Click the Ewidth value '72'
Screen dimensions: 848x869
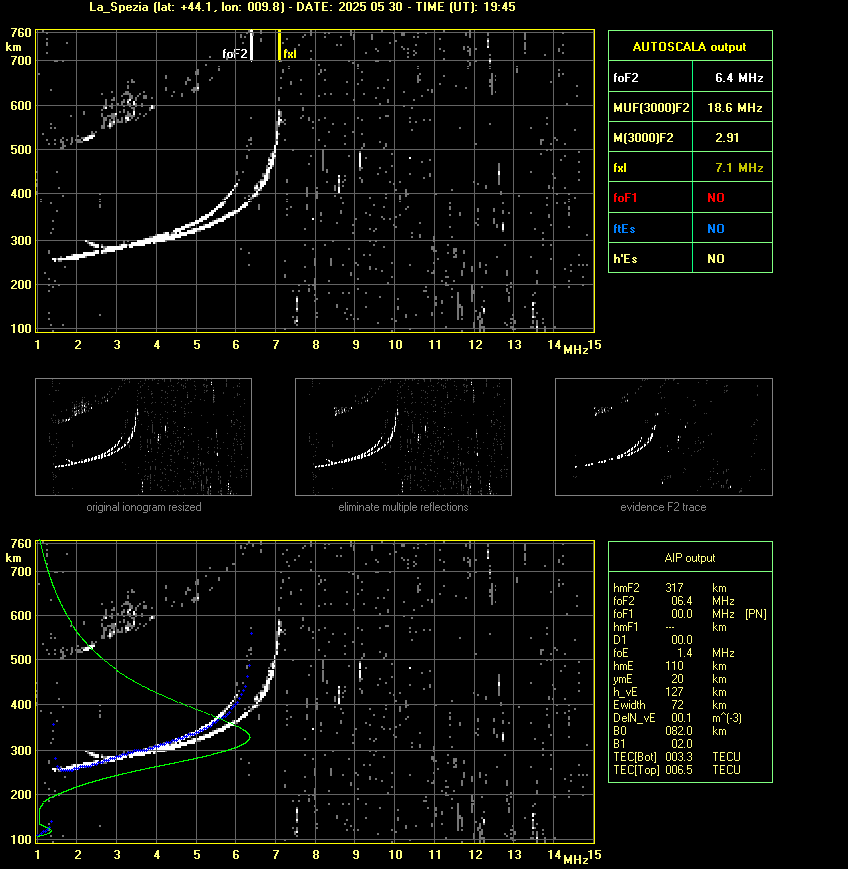click(x=677, y=705)
